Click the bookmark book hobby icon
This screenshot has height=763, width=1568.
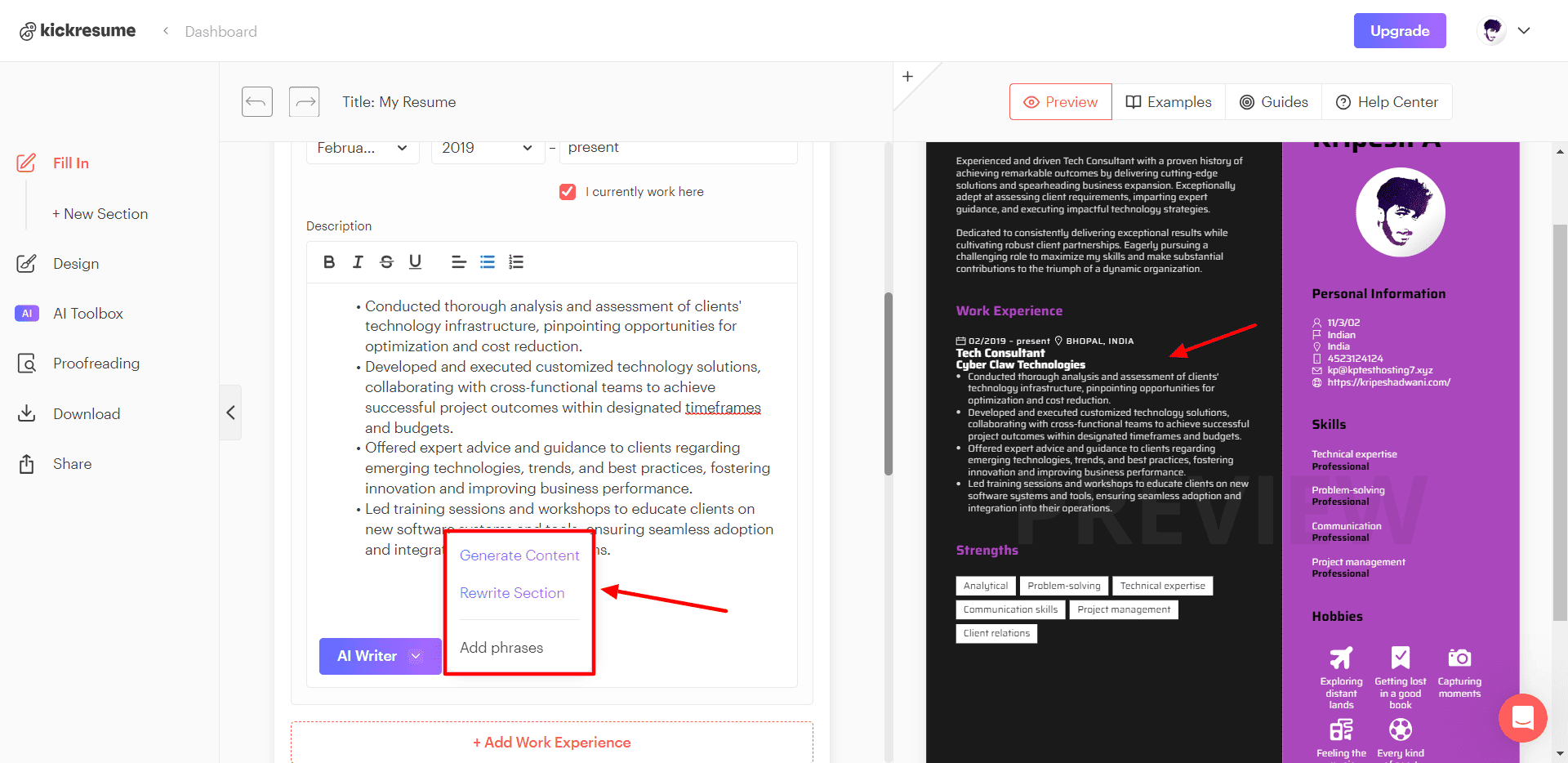pyautogui.click(x=1401, y=658)
